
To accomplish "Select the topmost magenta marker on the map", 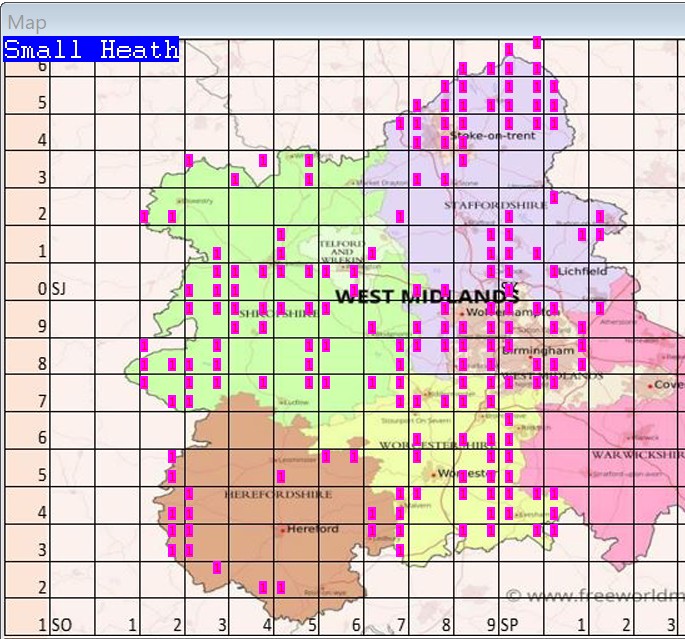I will pyautogui.click(x=537, y=42).
